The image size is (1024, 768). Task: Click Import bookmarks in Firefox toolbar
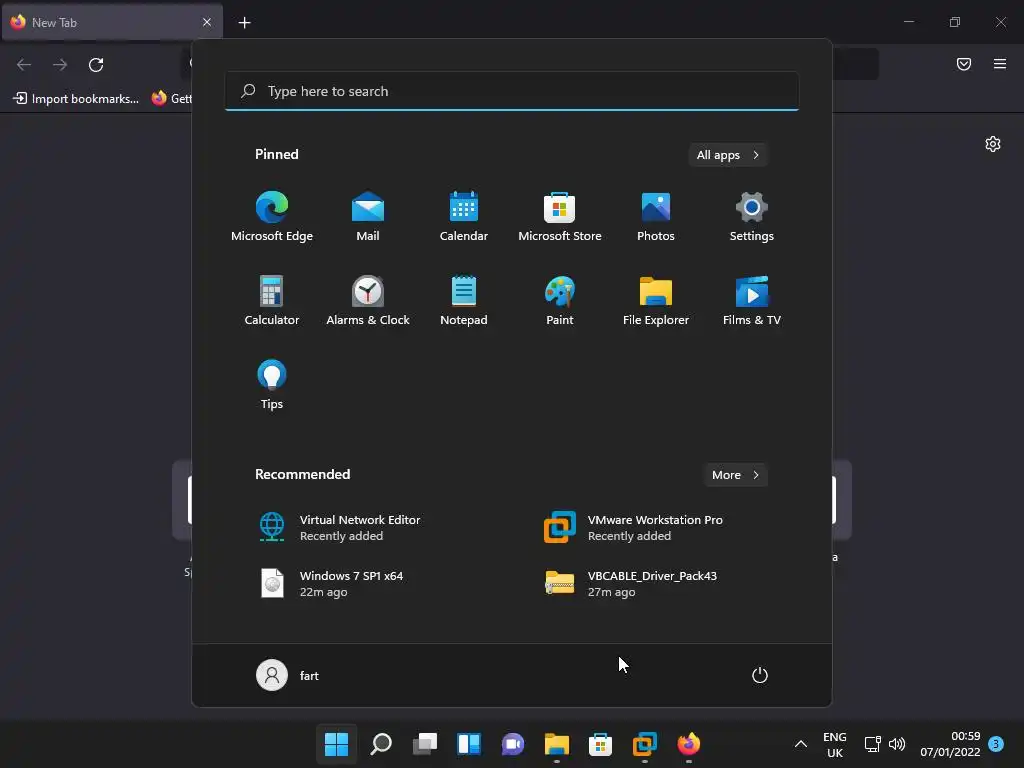[x=76, y=99]
